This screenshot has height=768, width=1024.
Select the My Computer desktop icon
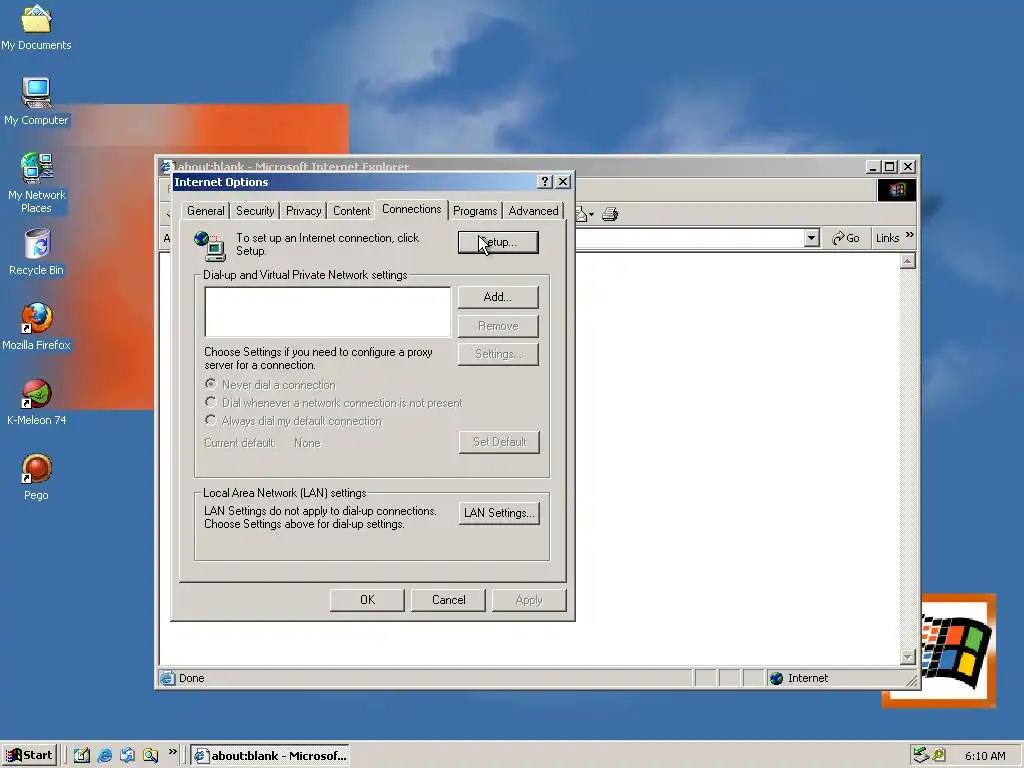click(x=36, y=101)
